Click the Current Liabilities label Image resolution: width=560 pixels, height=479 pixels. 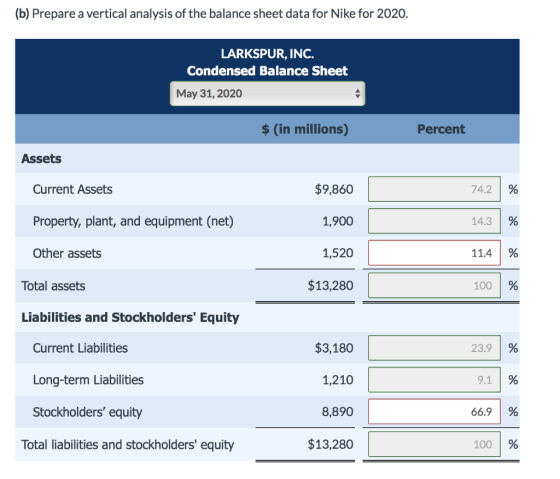tap(80, 348)
